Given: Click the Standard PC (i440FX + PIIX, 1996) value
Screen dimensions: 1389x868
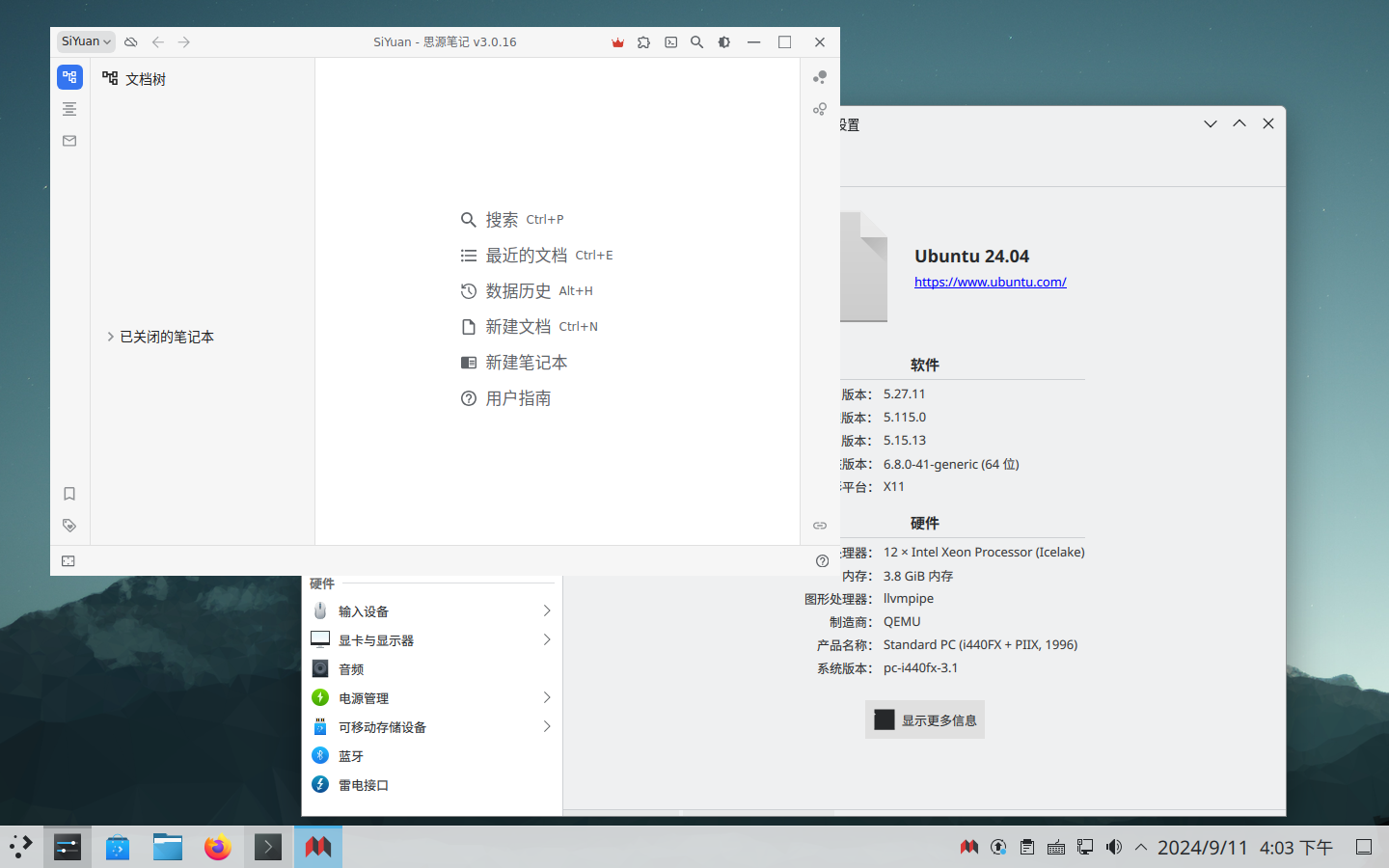Looking at the screenshot, I should point(980,644).
